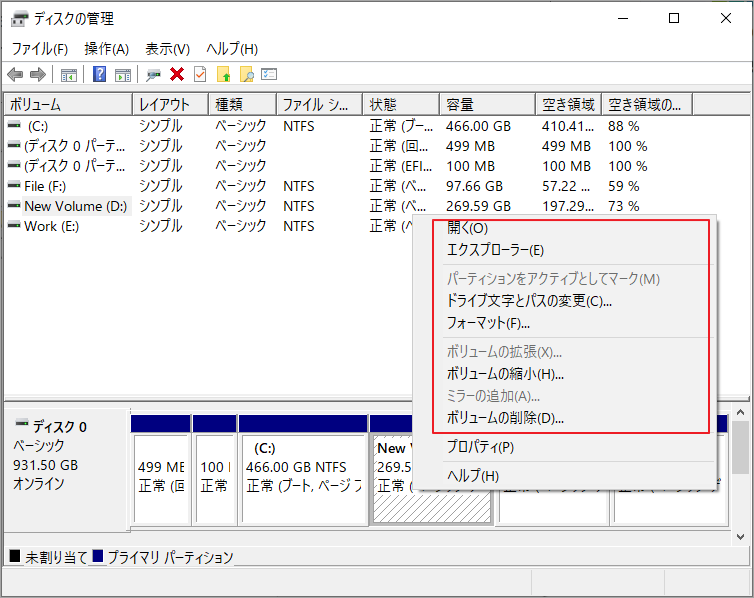The image size is (754, 598).
Task: Click the drive icon beside (C:) row
Action: click(14, 125)
